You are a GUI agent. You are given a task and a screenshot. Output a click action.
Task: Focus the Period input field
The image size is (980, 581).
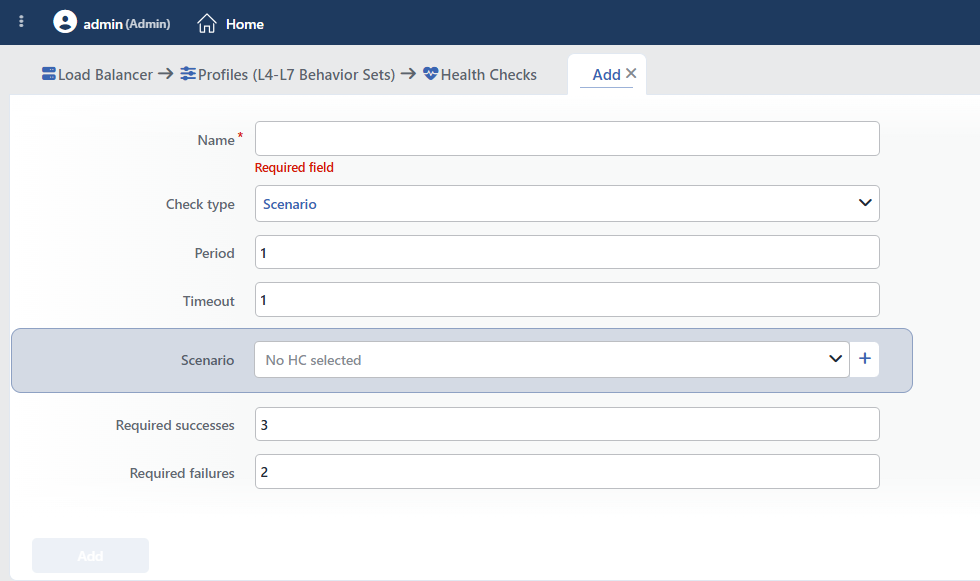pos(567,252)
